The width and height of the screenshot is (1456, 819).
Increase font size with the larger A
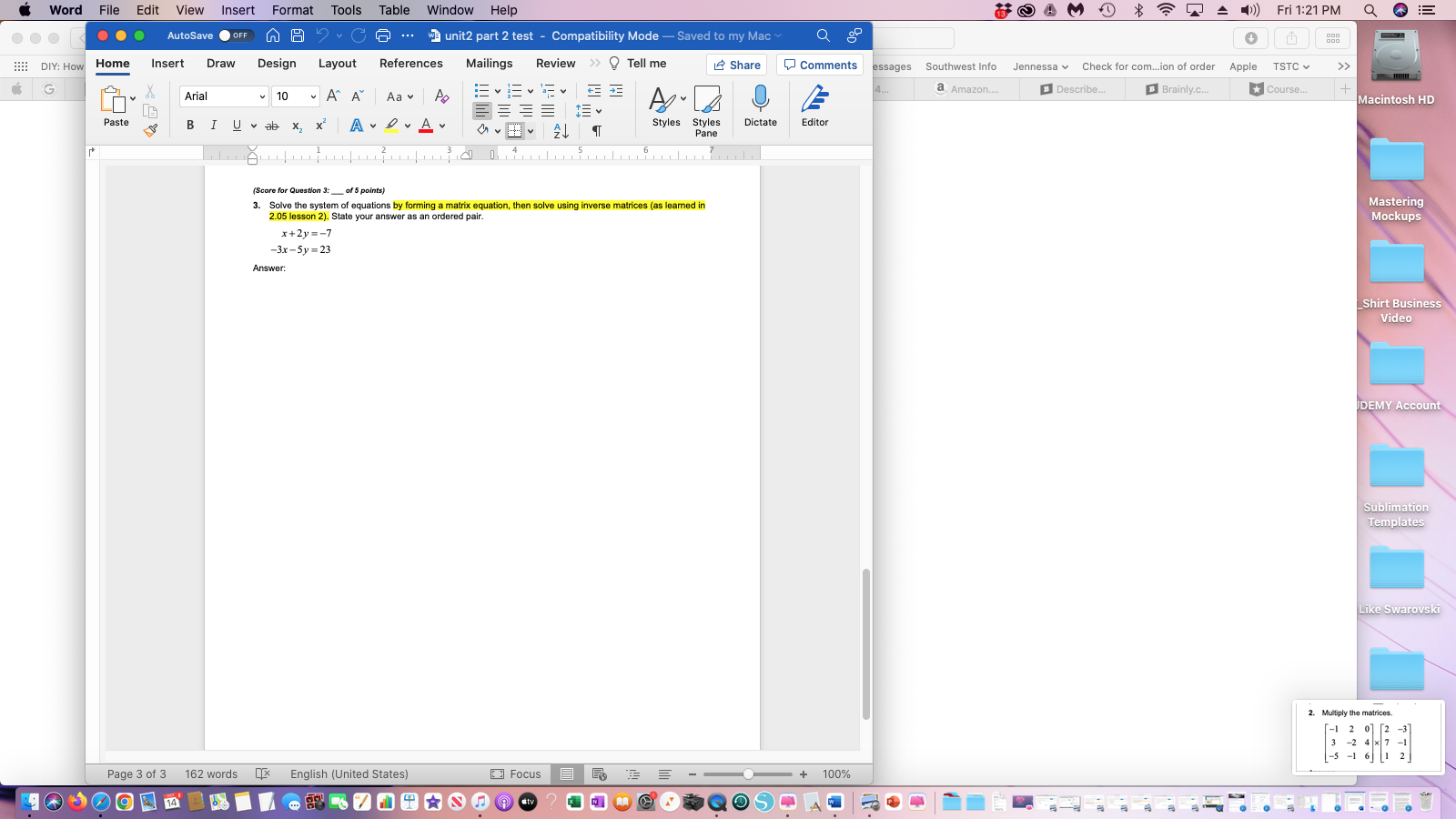coord(333,96)
